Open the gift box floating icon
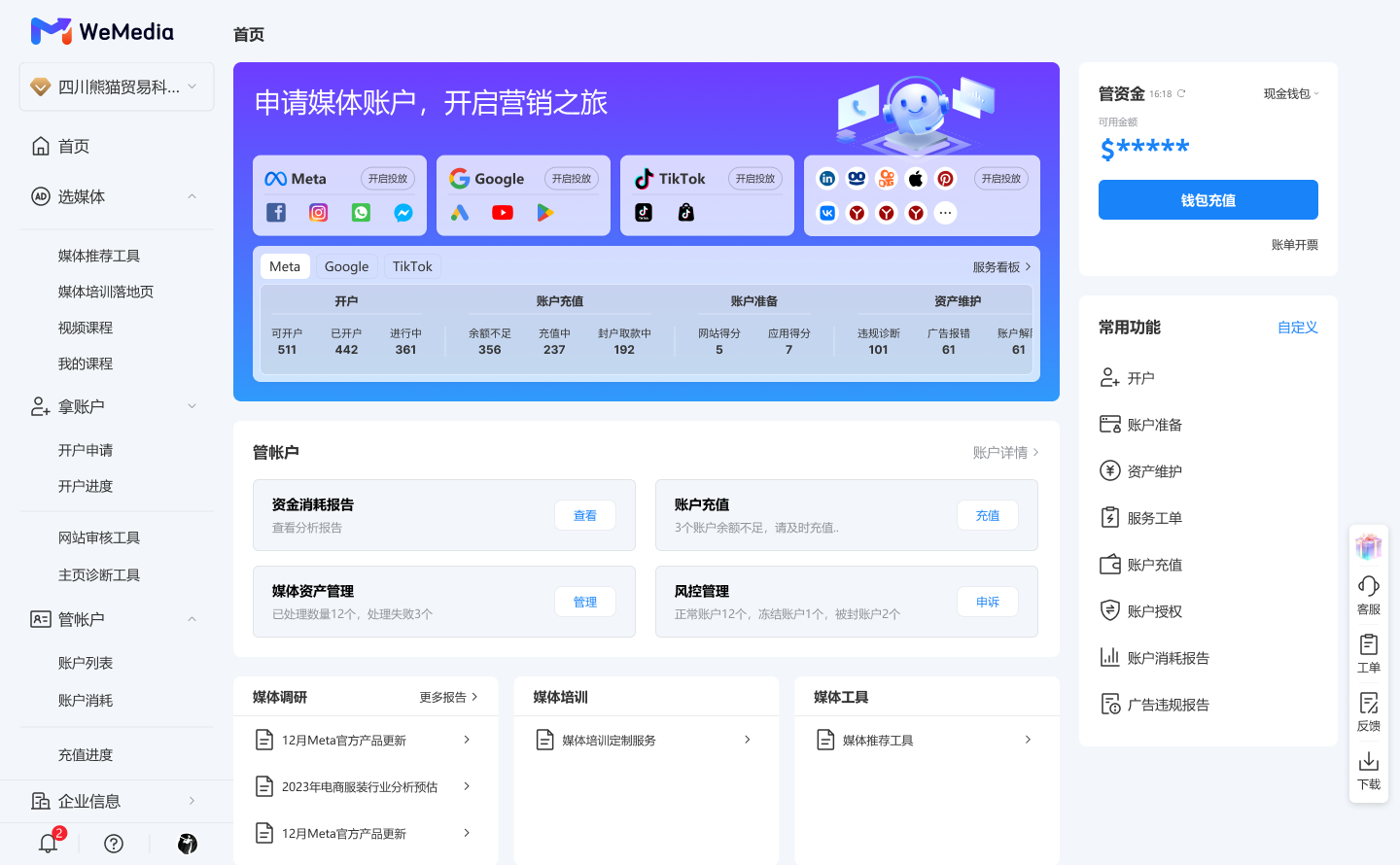This screenshot has width=1400, height=865. tap(1369, 546)
